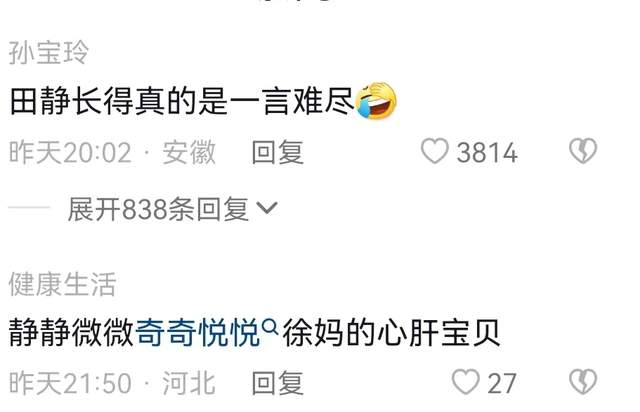
Task: Tap the 河北 location label
Action: (x=189, y=383)
